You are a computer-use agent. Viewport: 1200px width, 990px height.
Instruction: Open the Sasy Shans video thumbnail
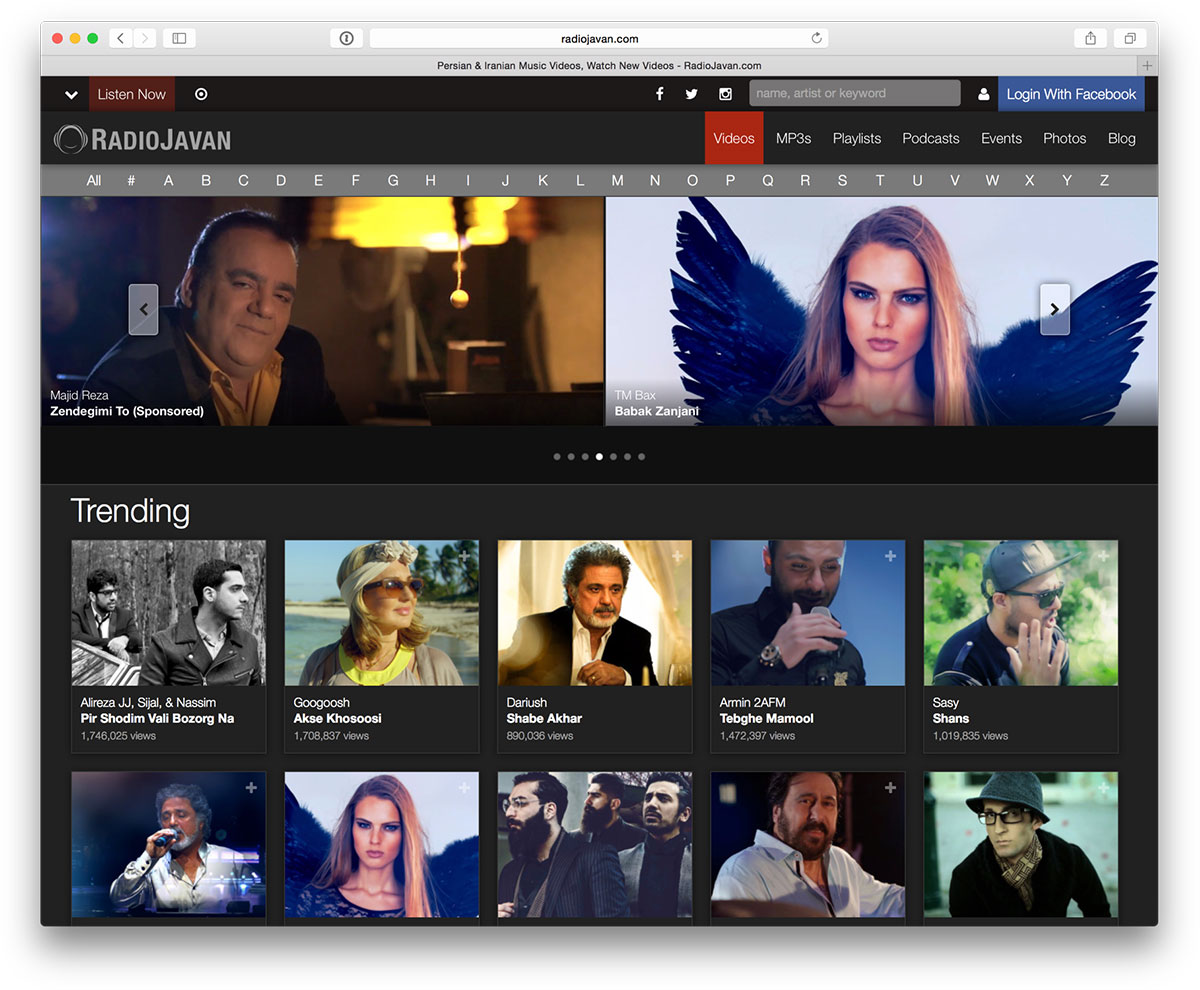click(x=1021, y=613)
